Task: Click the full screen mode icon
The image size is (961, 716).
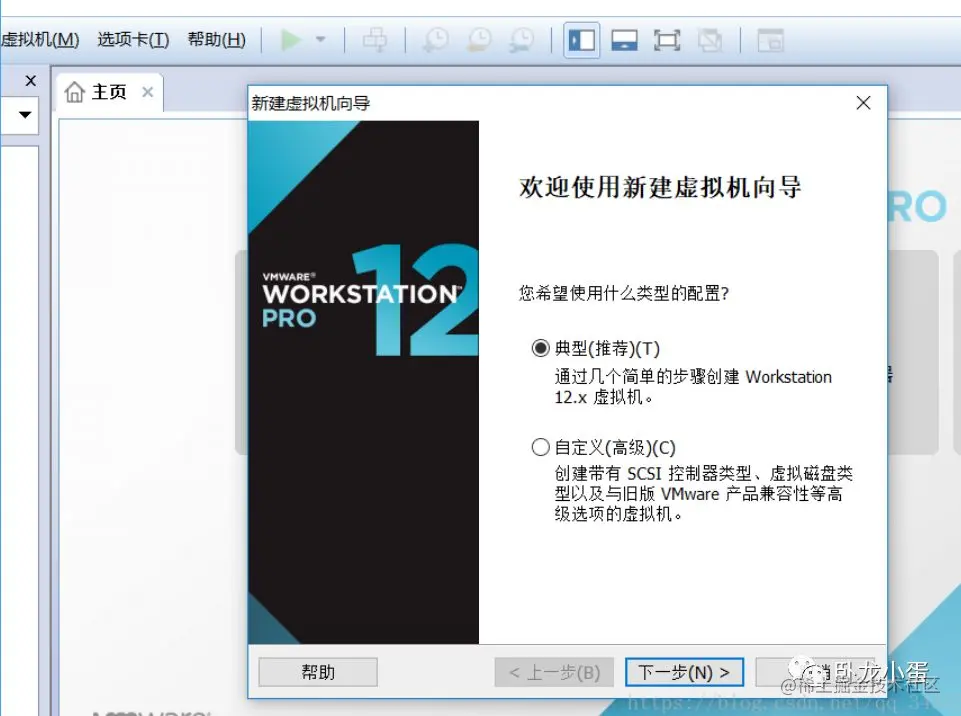Action: [667, 40]
